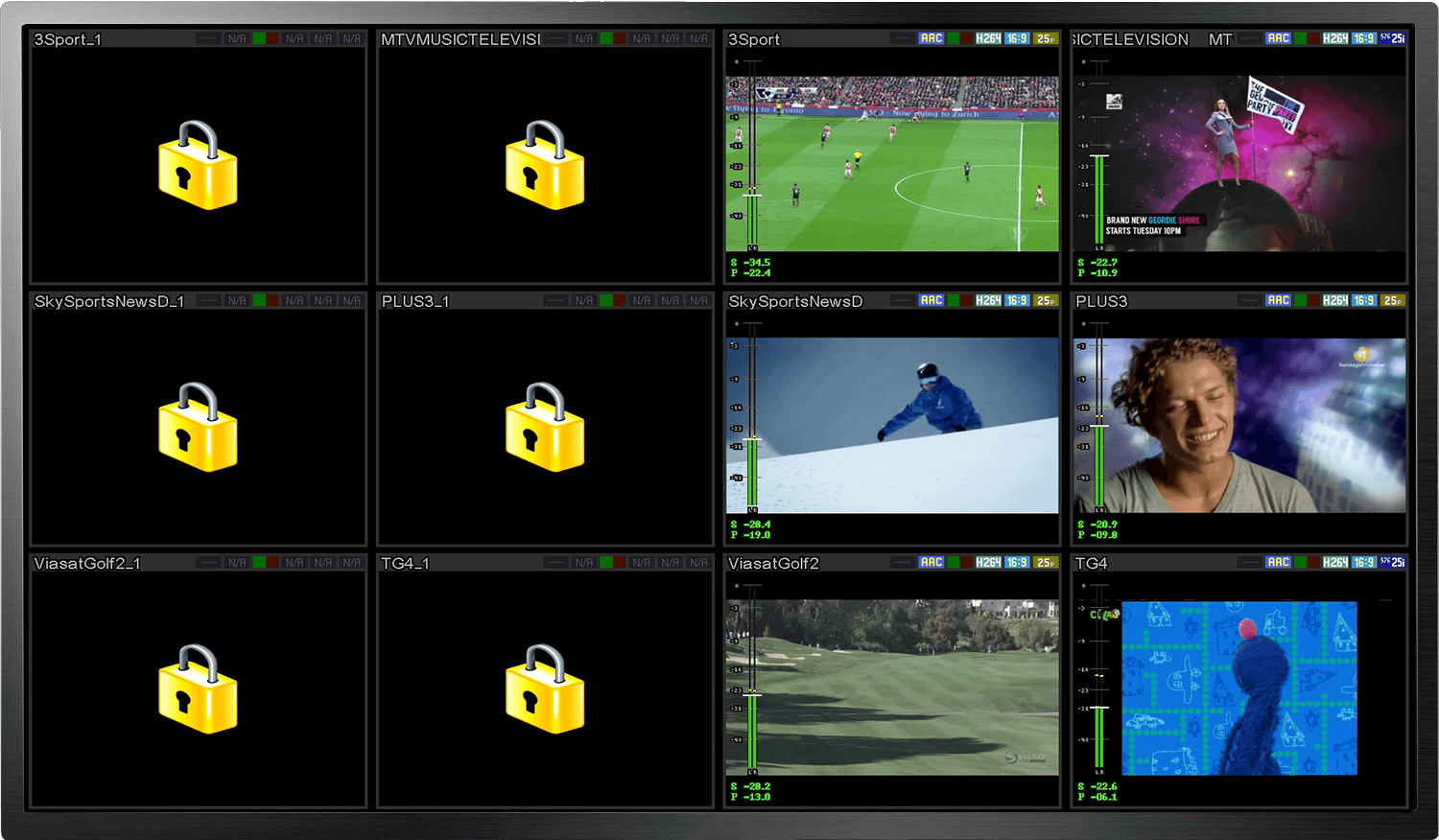
Task: Select the 25p badge on the SkySportsNewsD tile
Action: 1046,300
